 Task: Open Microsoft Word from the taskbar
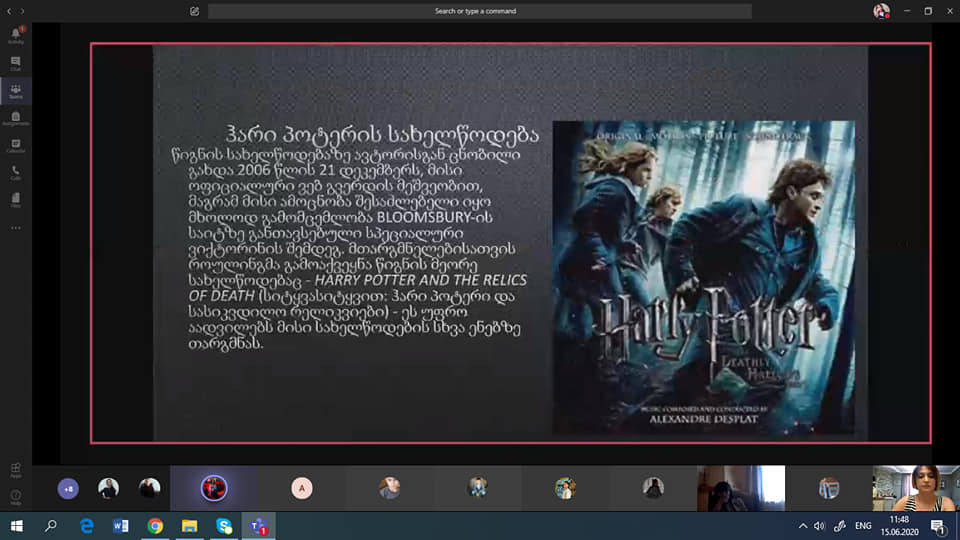pyautogui.click(x=121, y=526)
